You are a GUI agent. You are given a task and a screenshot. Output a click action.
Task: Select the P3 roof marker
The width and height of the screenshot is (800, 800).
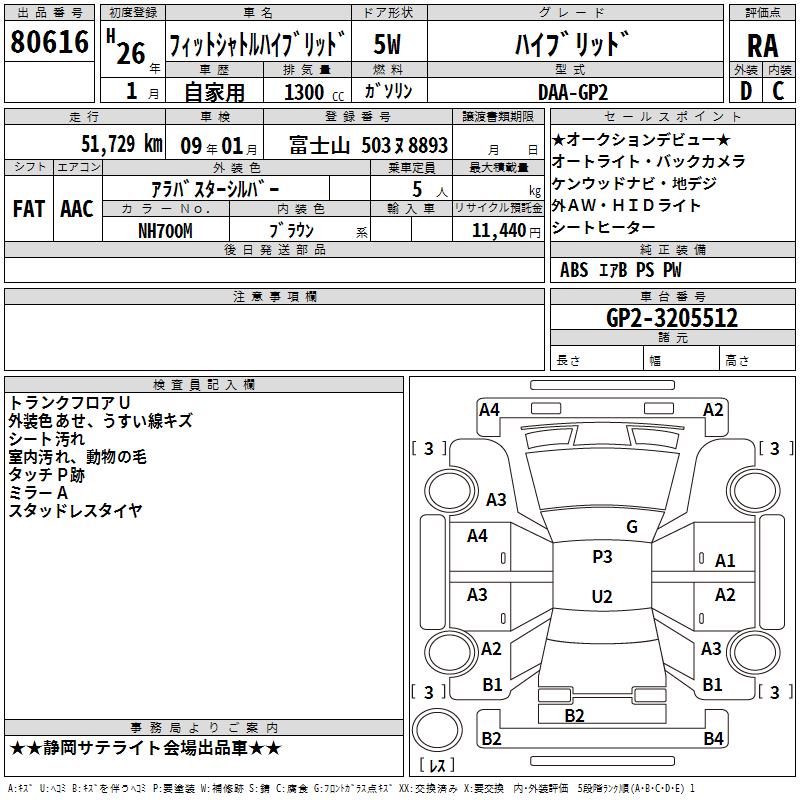pyautogui.click(x=602, y=557)
